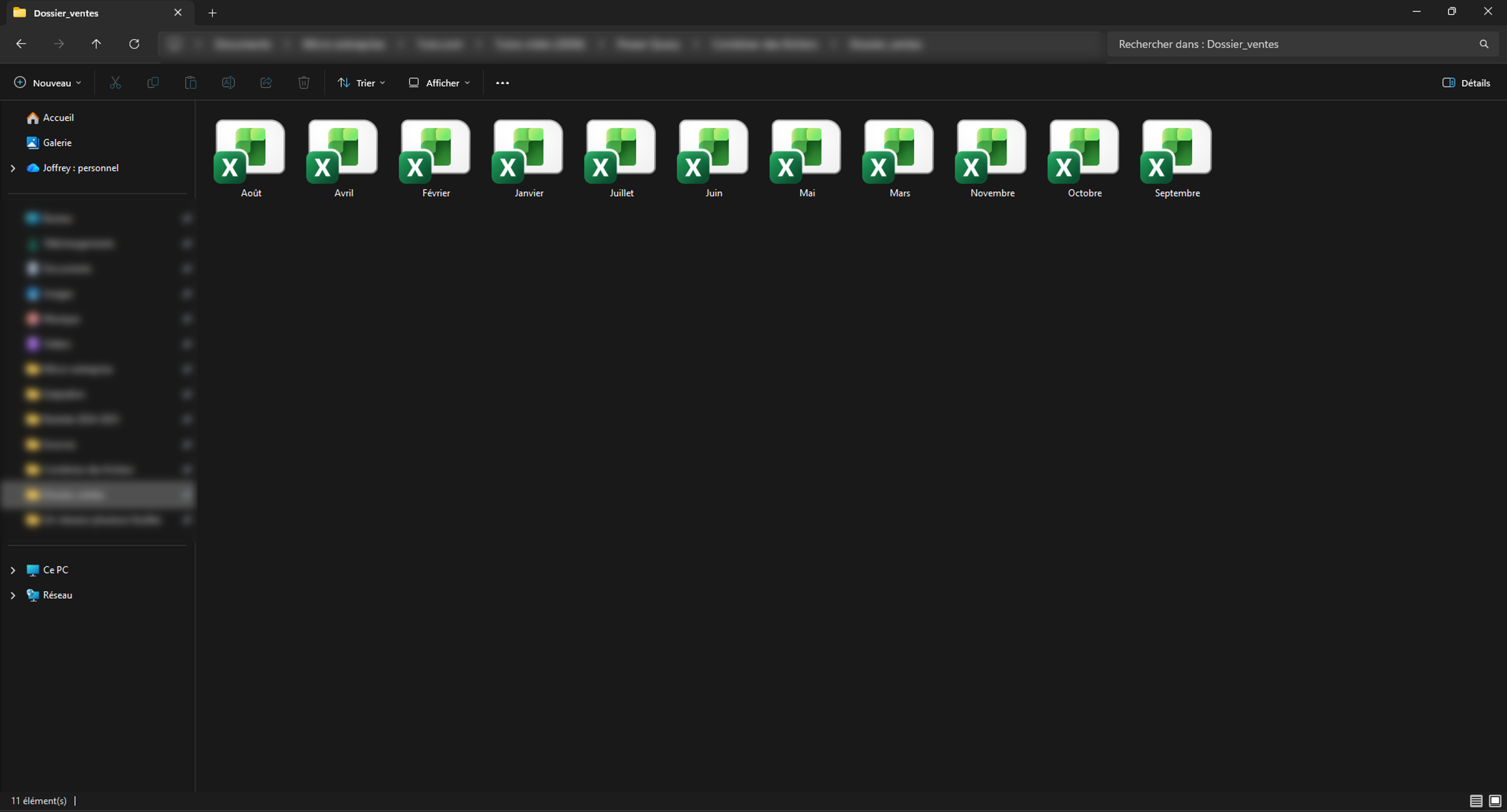Open Galerie in the navigation pane

[57, 143]
